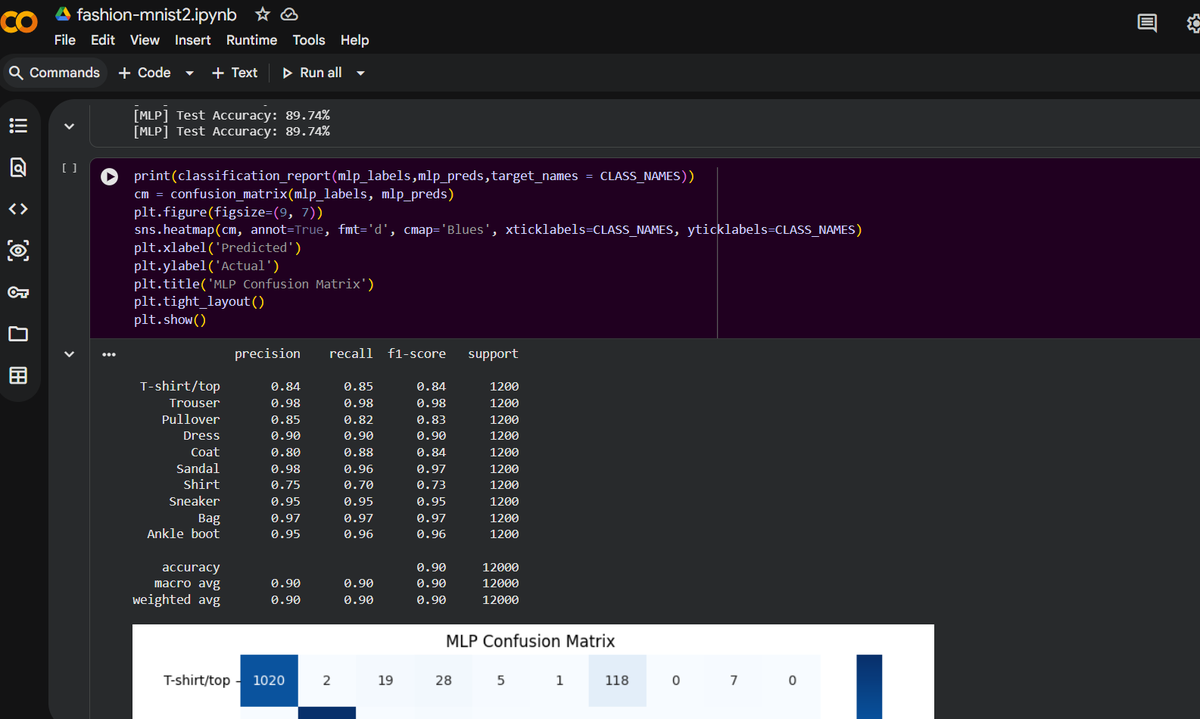Open the Secrets key sidebar icon

pos(18,292)
